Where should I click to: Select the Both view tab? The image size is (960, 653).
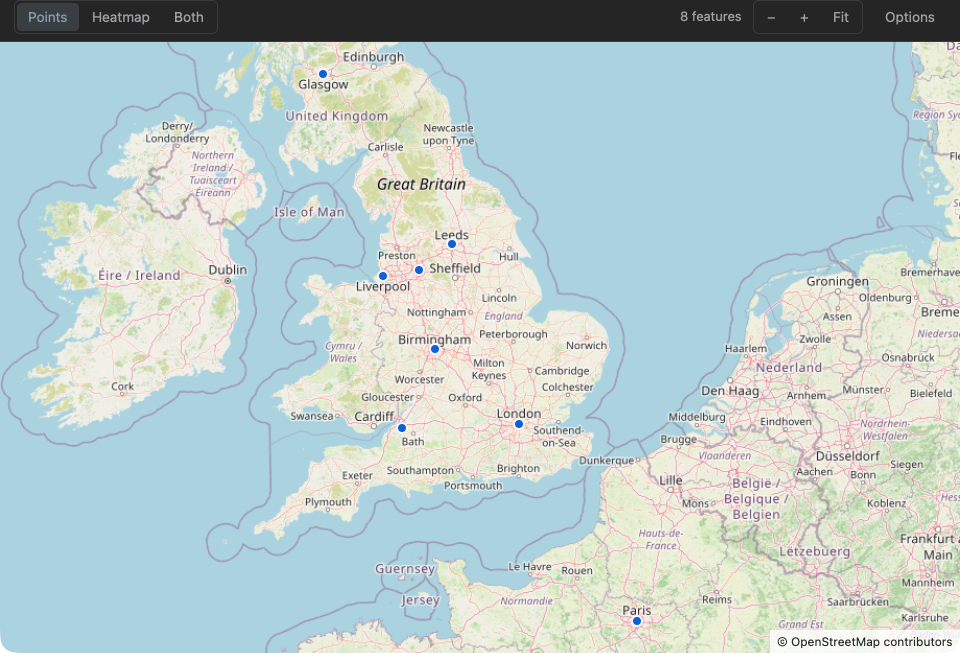pyautogui.click(x=189, y=17)
